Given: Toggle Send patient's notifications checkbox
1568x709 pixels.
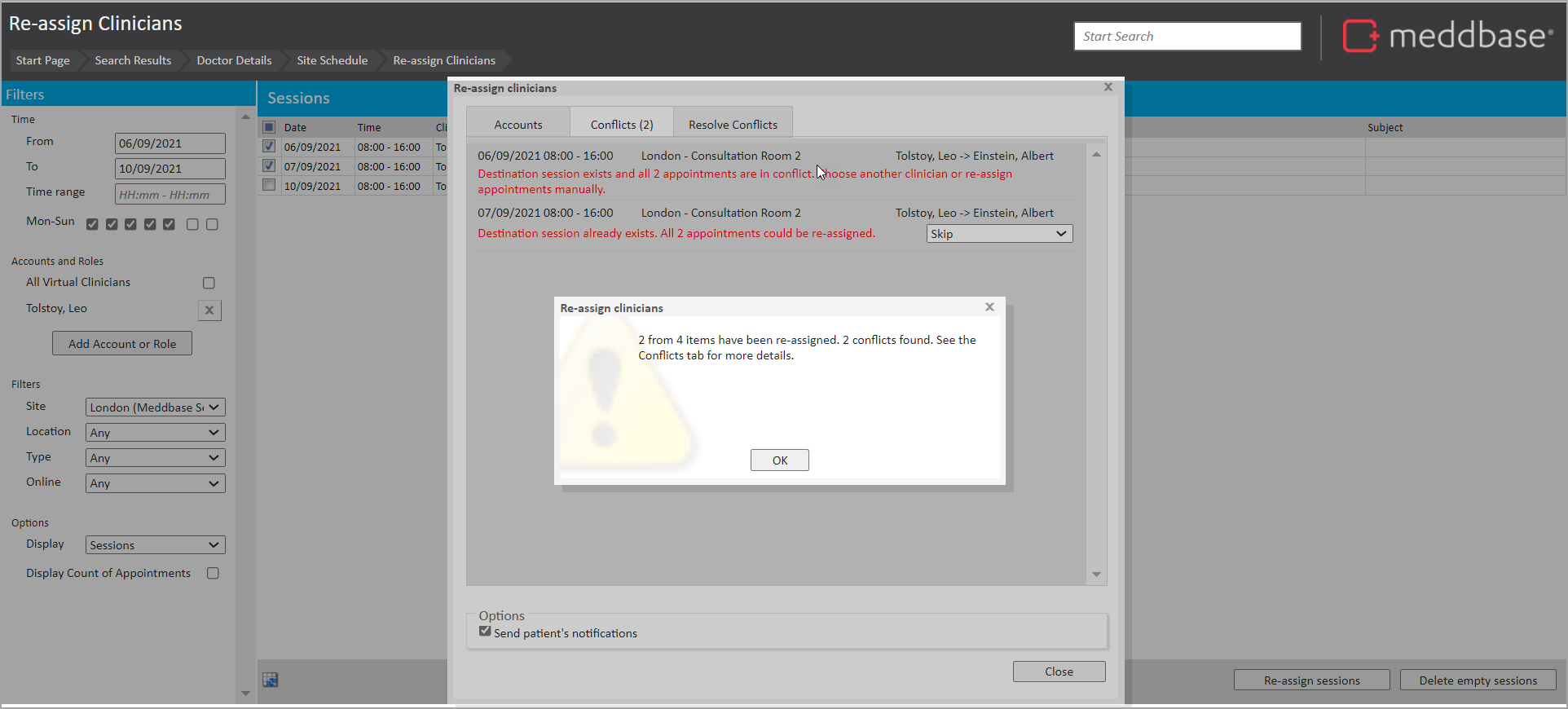Looking at the screenshot, I should point(486,632).
